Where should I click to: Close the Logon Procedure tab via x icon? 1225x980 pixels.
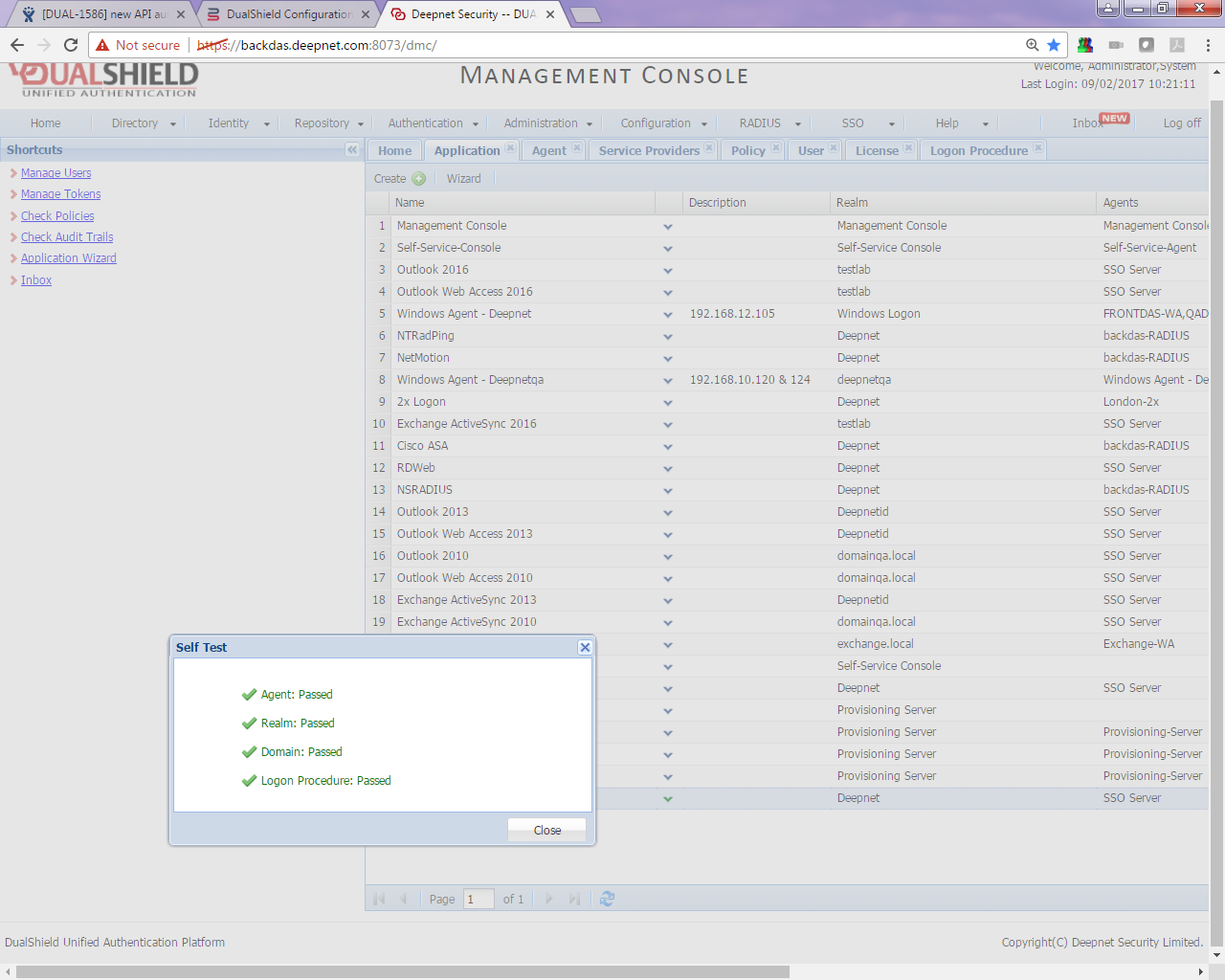pos(1037,148)
